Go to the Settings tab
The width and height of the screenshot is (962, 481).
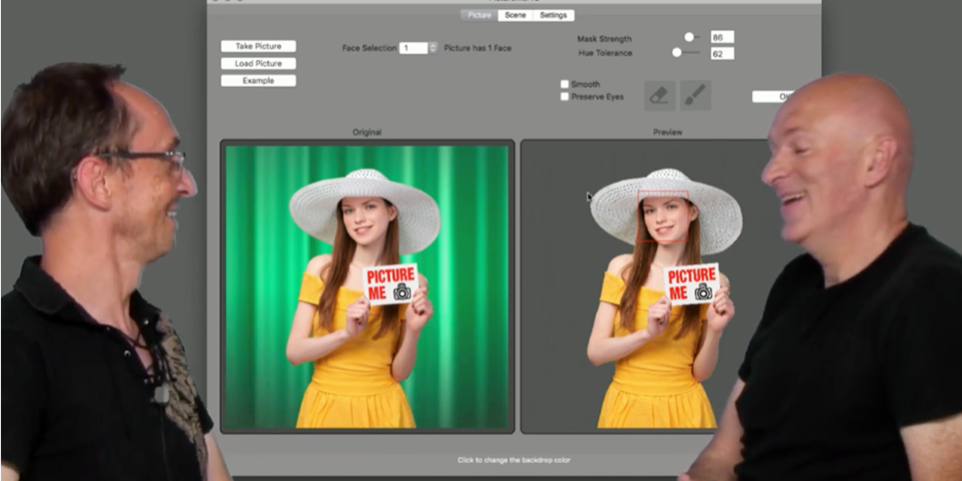552,15
